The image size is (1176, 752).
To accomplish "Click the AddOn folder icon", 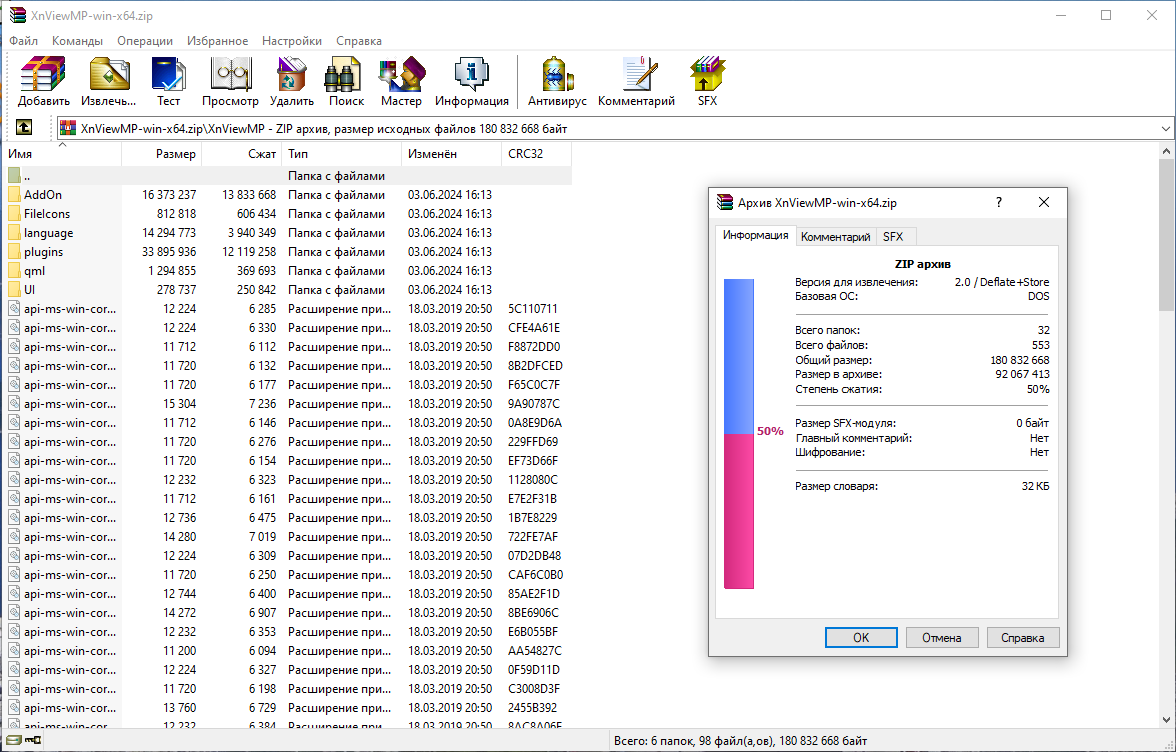I will (14, 195).
